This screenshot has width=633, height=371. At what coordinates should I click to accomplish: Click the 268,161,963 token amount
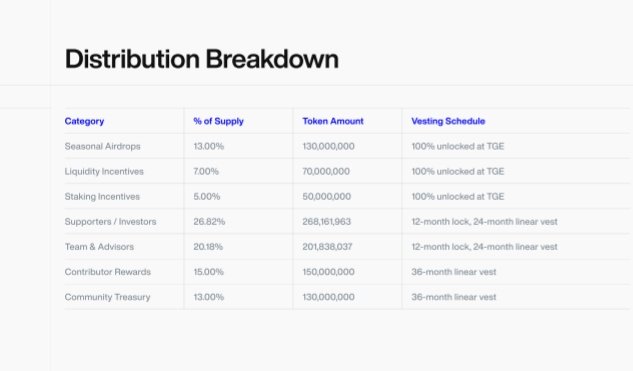pos(327,222)
